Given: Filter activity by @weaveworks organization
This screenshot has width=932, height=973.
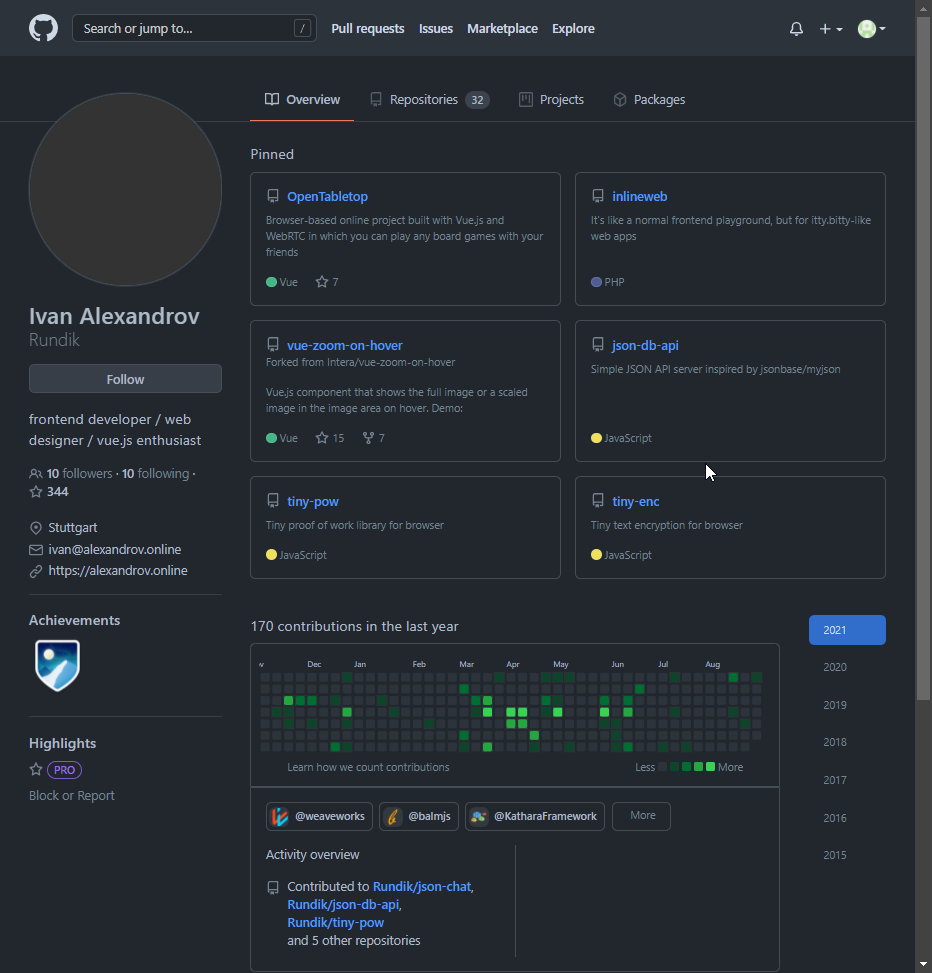Looking at the screenshot, I should click(320, 817).
